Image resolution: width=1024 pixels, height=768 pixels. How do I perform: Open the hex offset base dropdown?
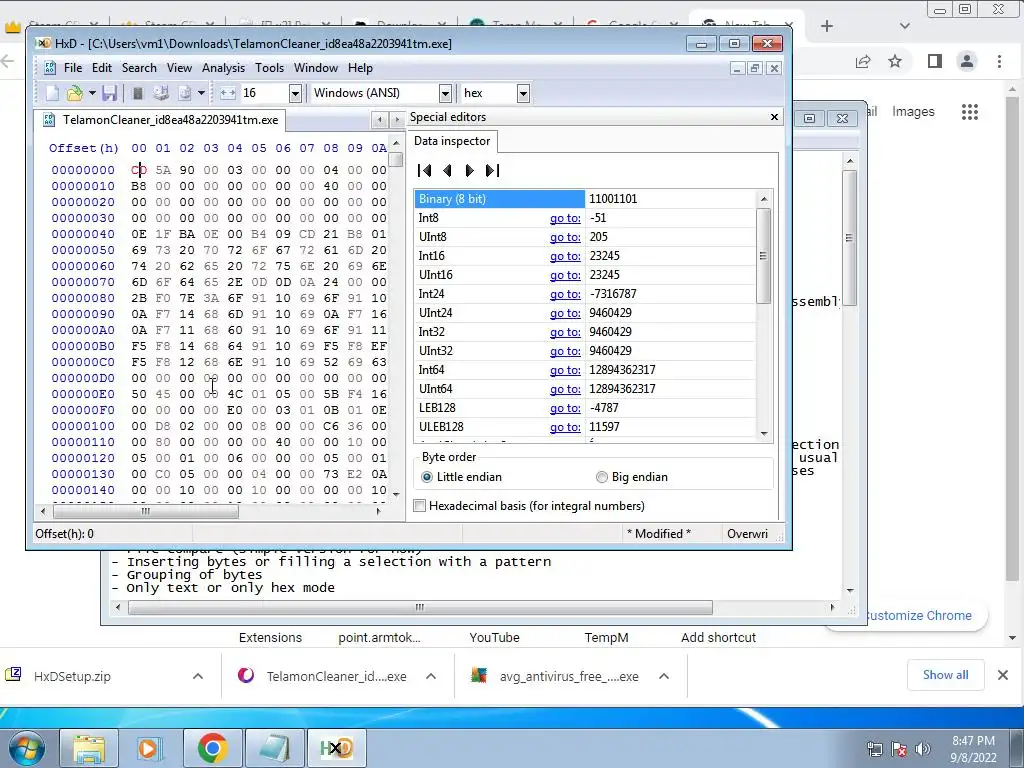523,93
